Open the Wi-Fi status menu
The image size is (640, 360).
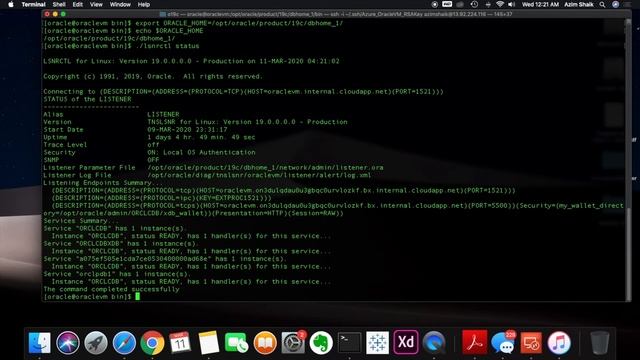(x=500, y=4)
